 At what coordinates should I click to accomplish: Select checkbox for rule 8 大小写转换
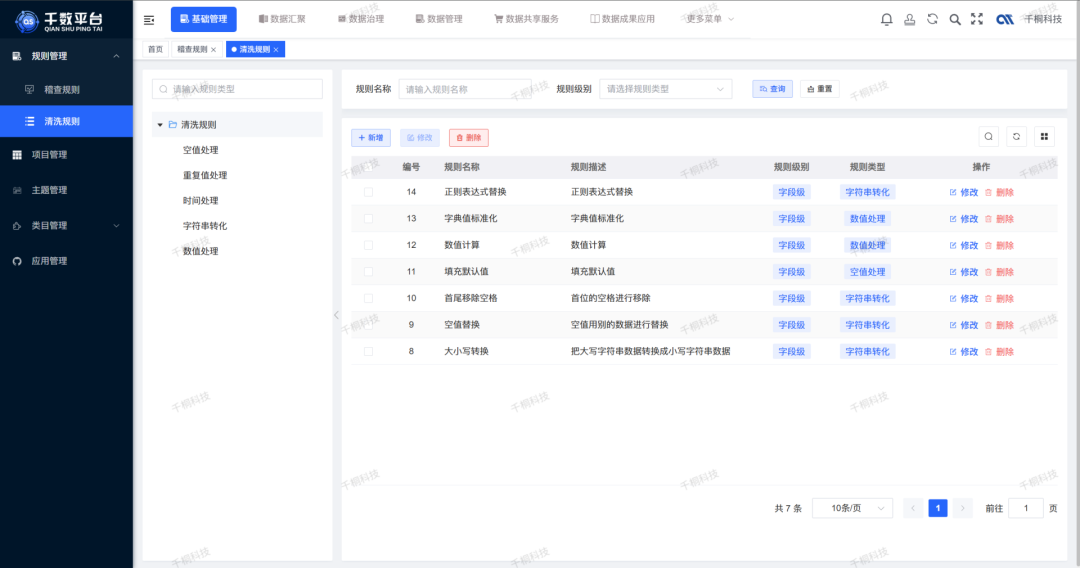pyautogui.click(x=368, y=351)
